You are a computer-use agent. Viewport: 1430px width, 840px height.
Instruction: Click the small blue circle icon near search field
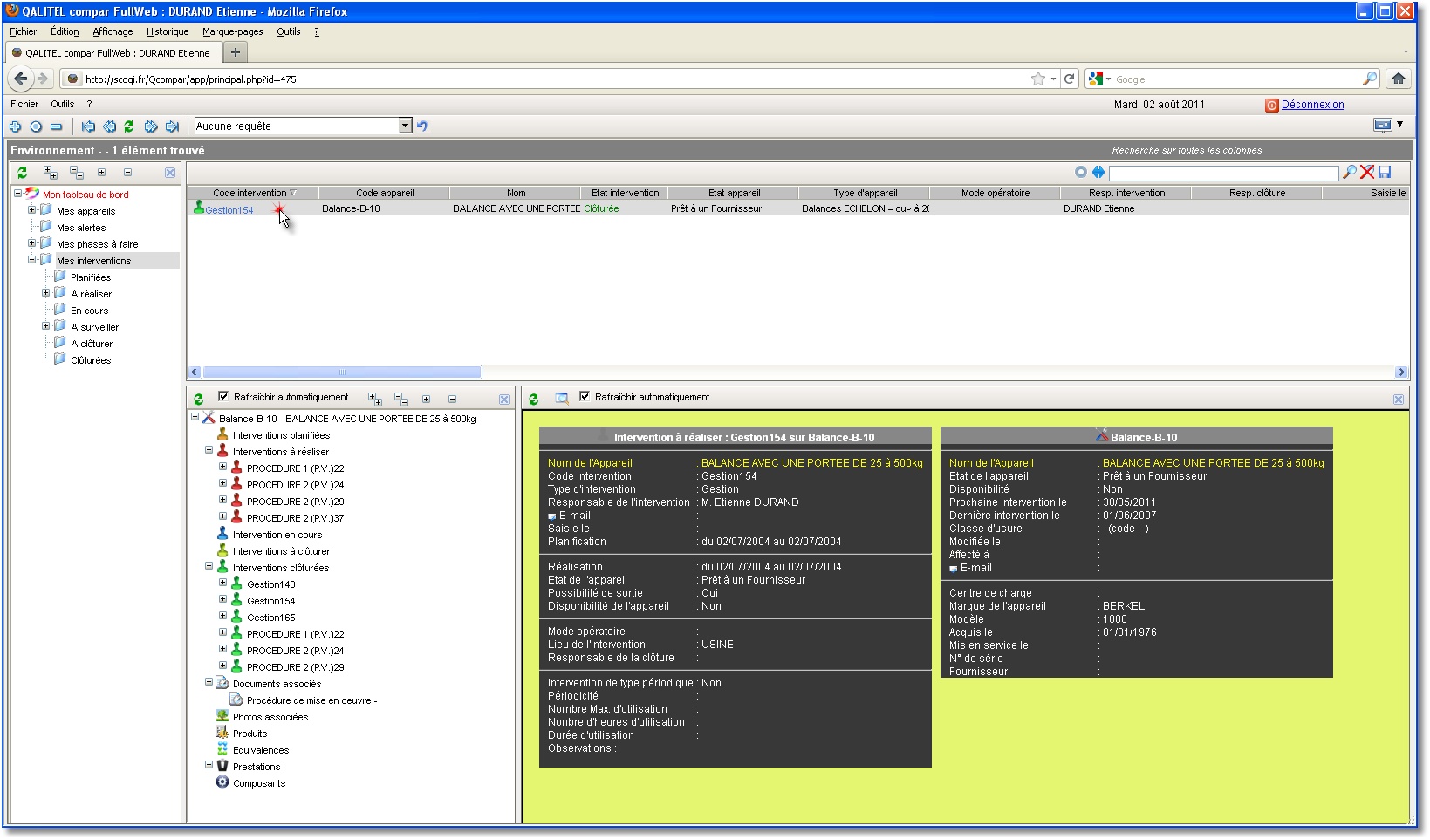[x=1081, y=172]
